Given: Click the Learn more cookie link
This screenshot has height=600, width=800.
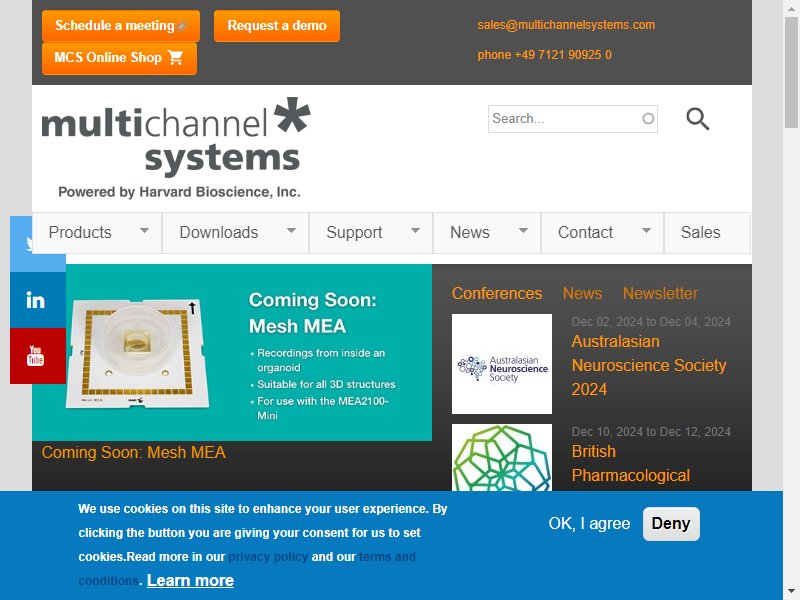Looking at the screenshot, I should 190,581.
